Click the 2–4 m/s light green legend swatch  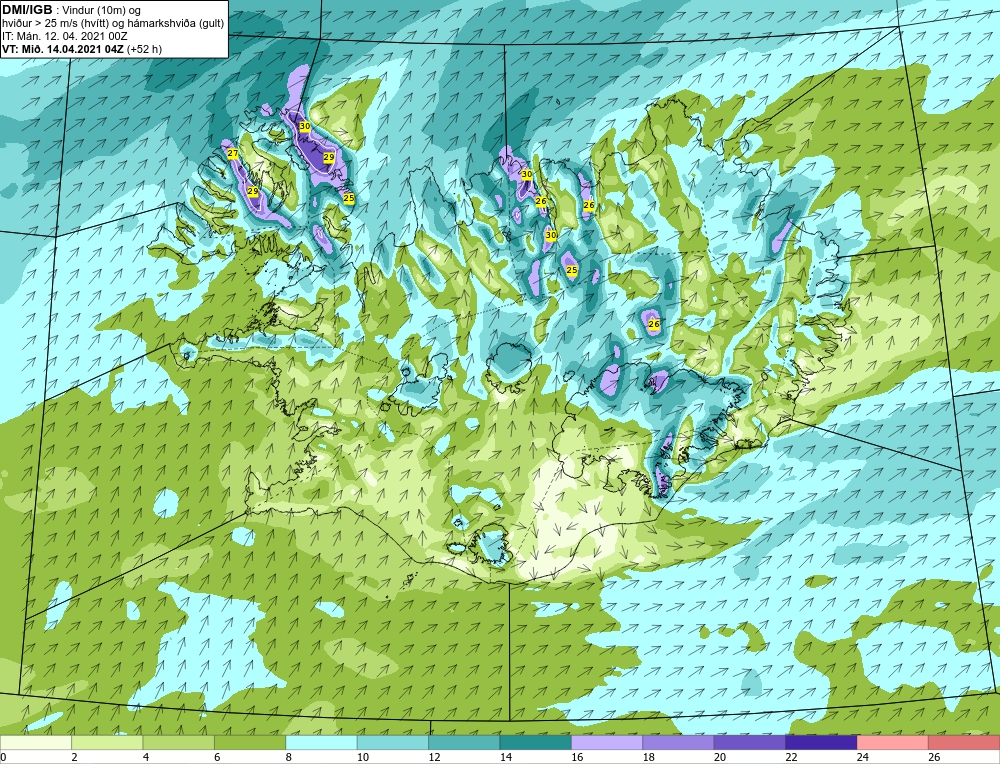coord(107,743)
